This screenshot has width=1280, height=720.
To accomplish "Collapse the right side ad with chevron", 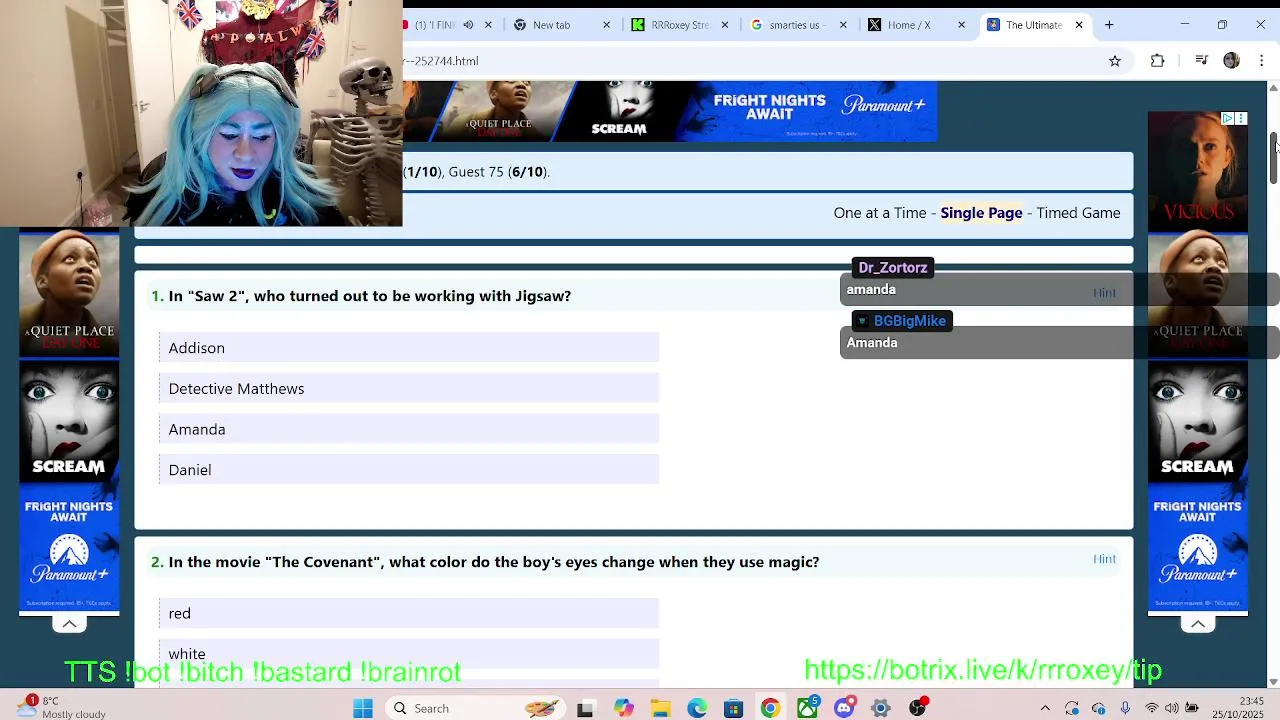I will 1198,624.
